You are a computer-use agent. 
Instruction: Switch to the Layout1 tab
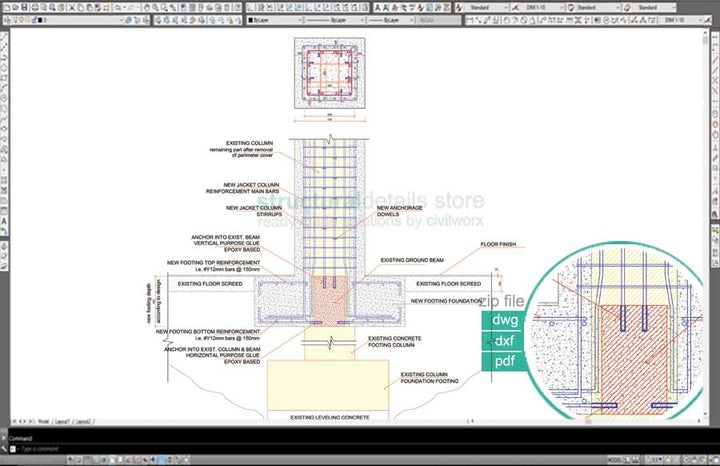coord(63,421)
